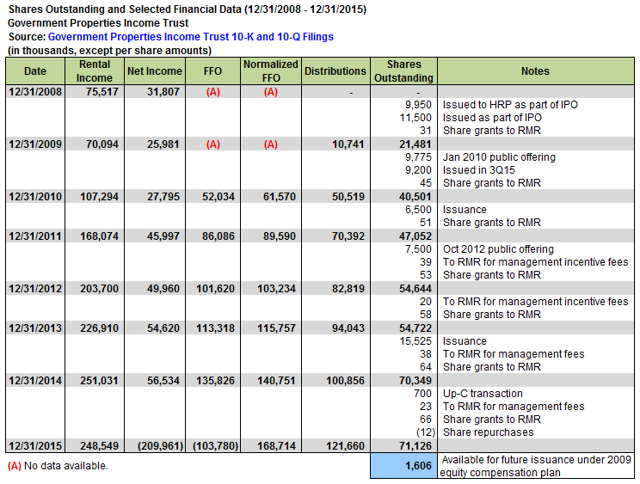Select the Rental Income column header
Image resolution: width=640 pixels, height=484 pixels.
pyautogui.click(x=95, y=71)
